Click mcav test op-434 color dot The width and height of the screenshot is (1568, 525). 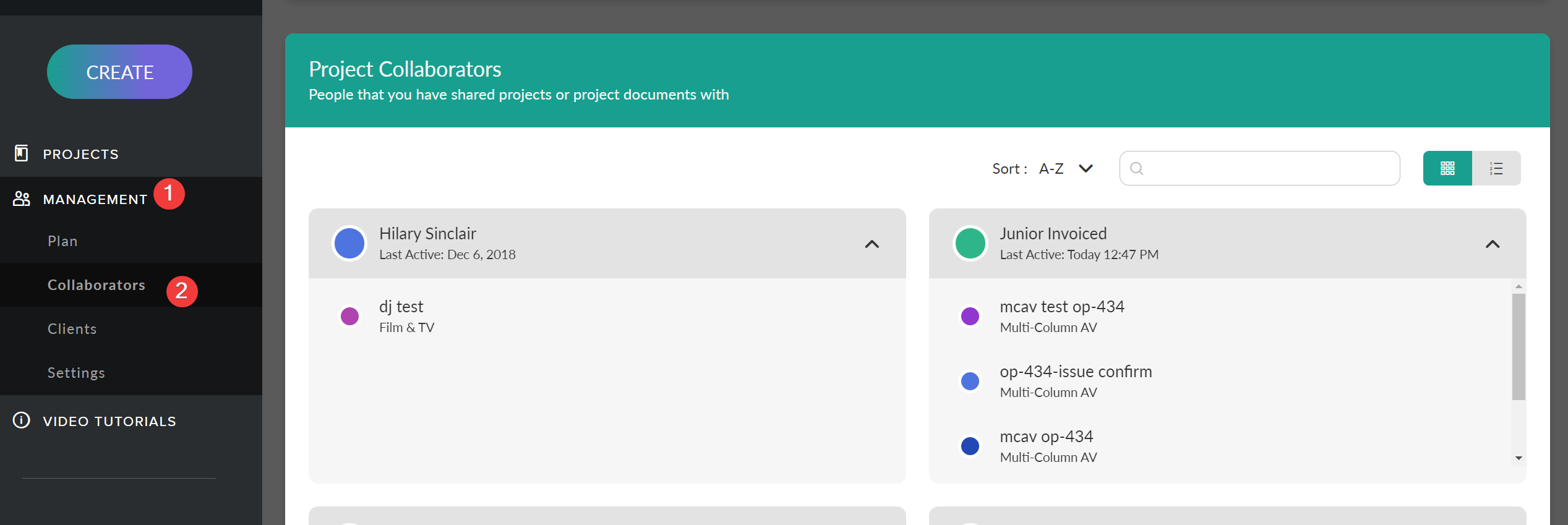(x=970, y=317)
